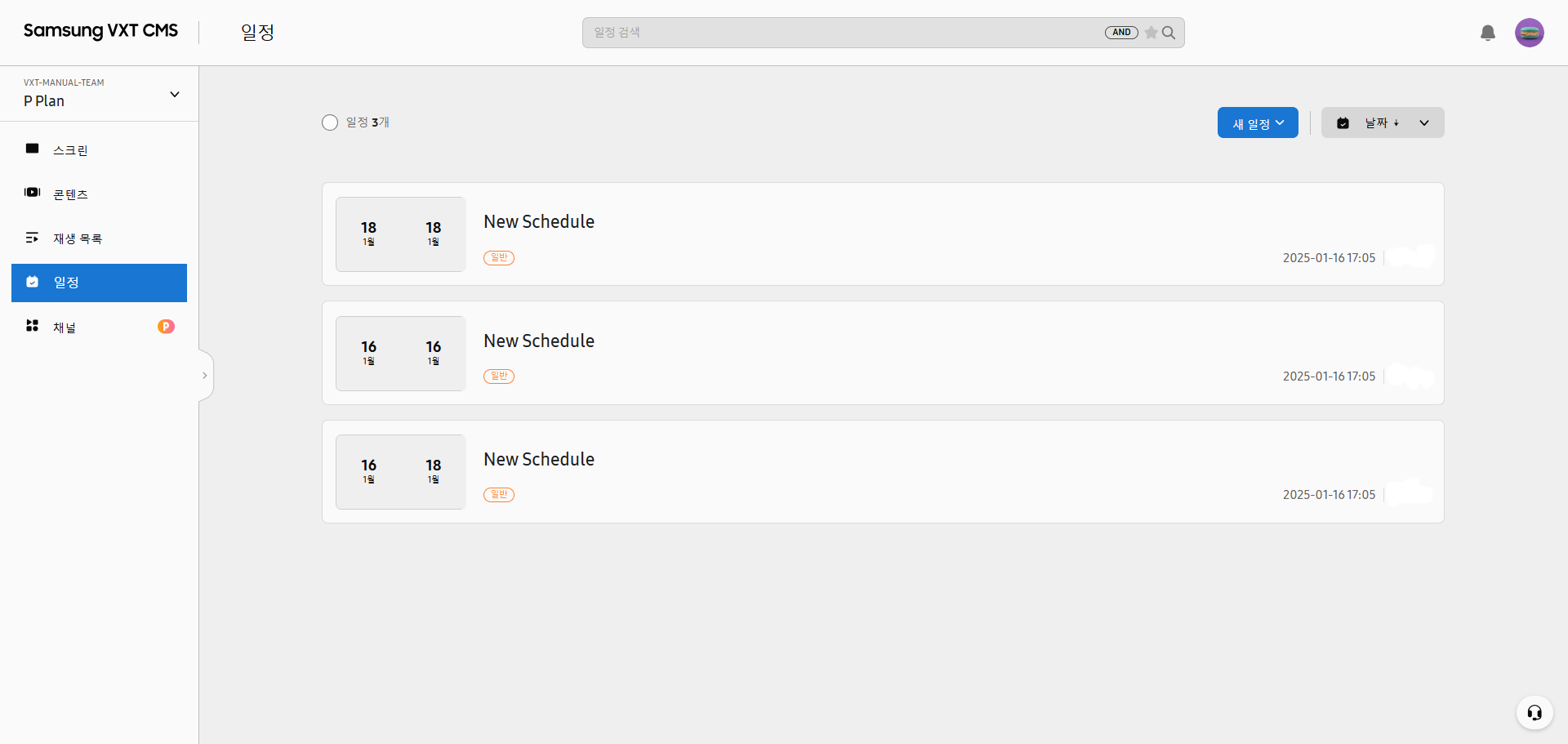Expand the P Plan workspace dropdown
This screenshot has width=1568, height=744.
174,95
